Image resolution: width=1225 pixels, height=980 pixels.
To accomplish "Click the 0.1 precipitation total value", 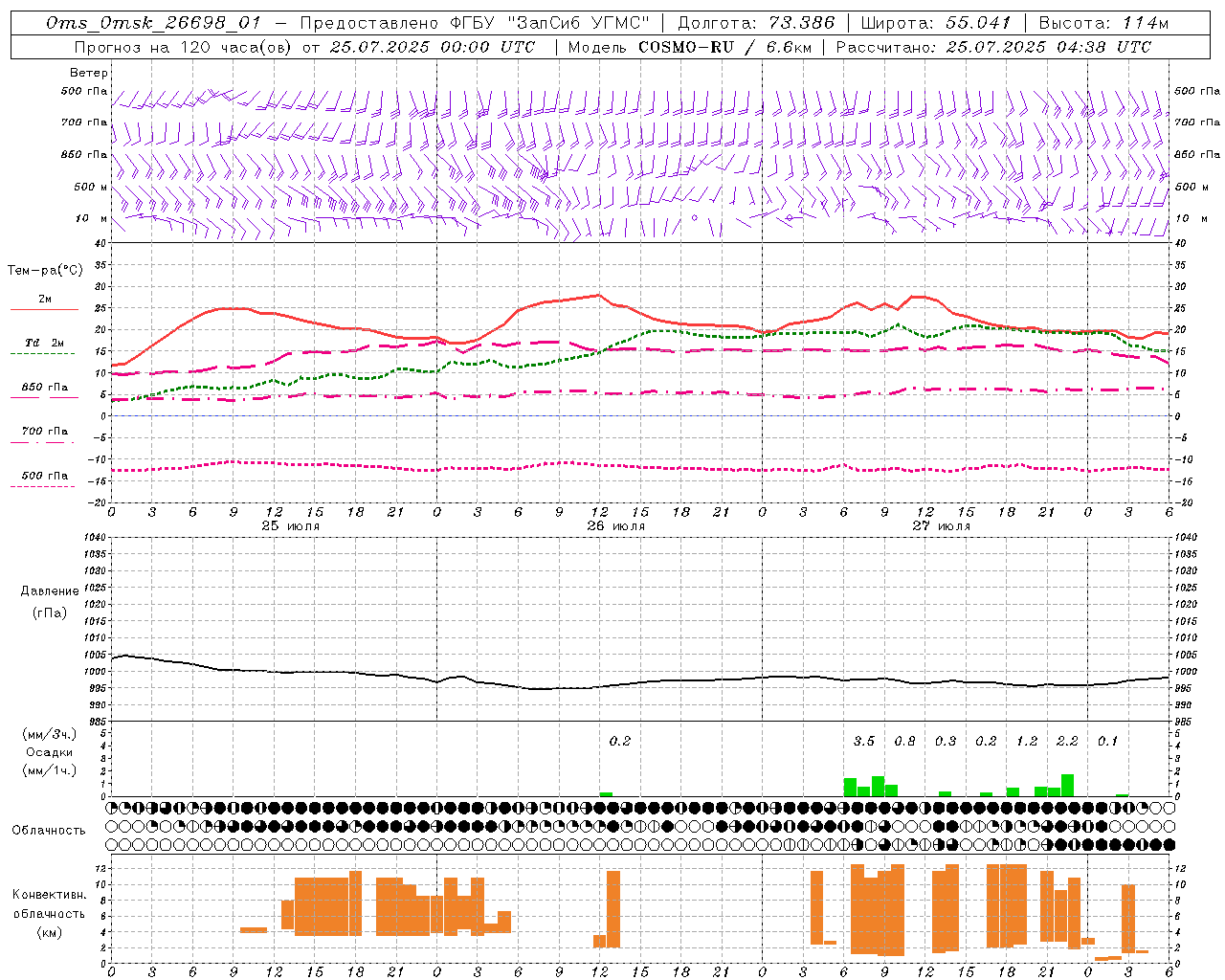I will [x=1107, y=742].
